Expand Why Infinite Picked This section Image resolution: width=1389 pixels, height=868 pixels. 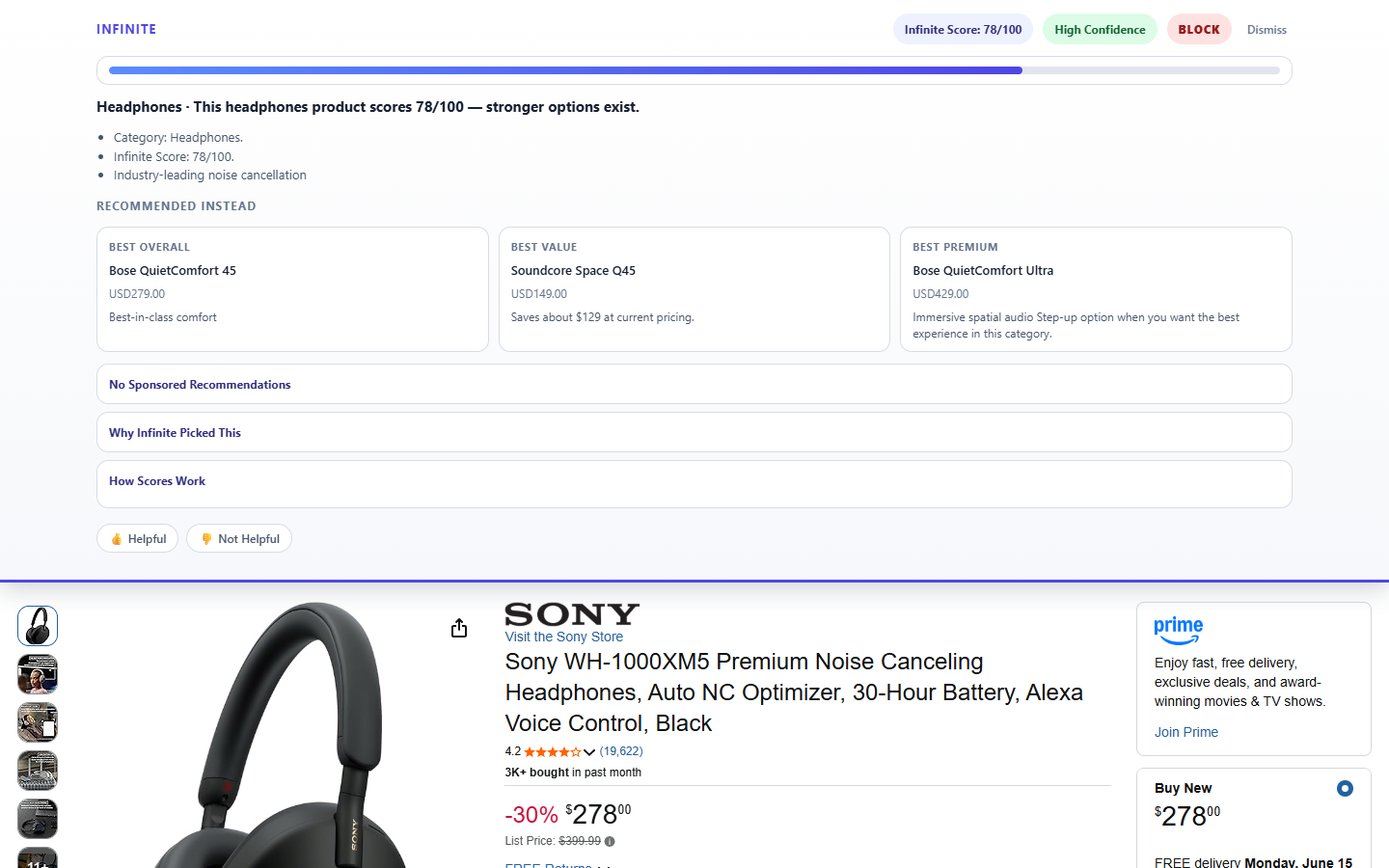(694, 432)
